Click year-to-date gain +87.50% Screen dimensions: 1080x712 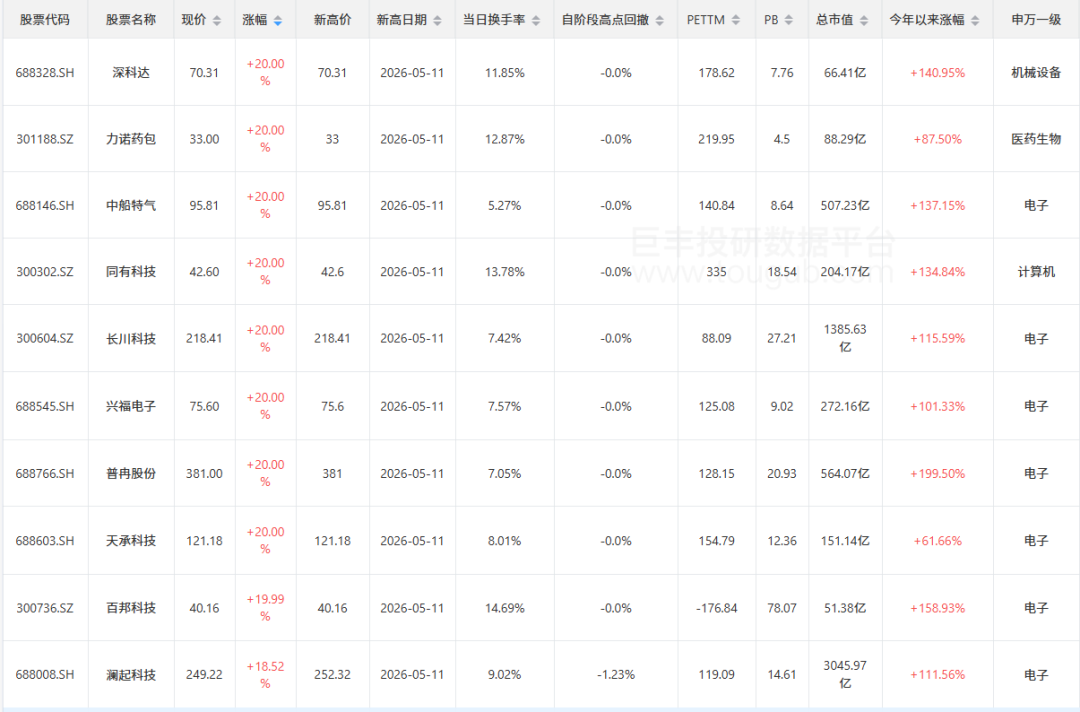[x=937, y=139]
